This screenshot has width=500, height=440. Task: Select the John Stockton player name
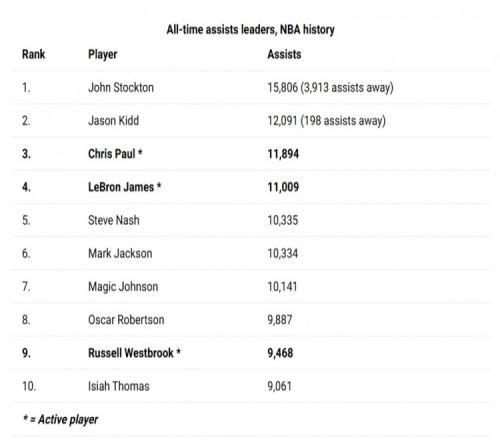pyautogui.click(x=121, y=87)
